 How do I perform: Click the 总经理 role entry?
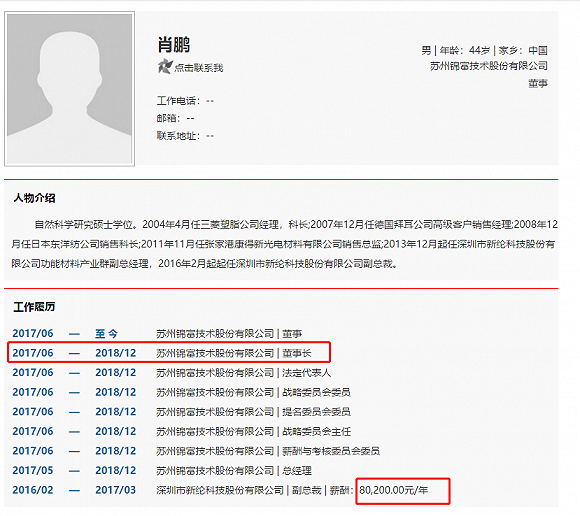coord(297,471)
